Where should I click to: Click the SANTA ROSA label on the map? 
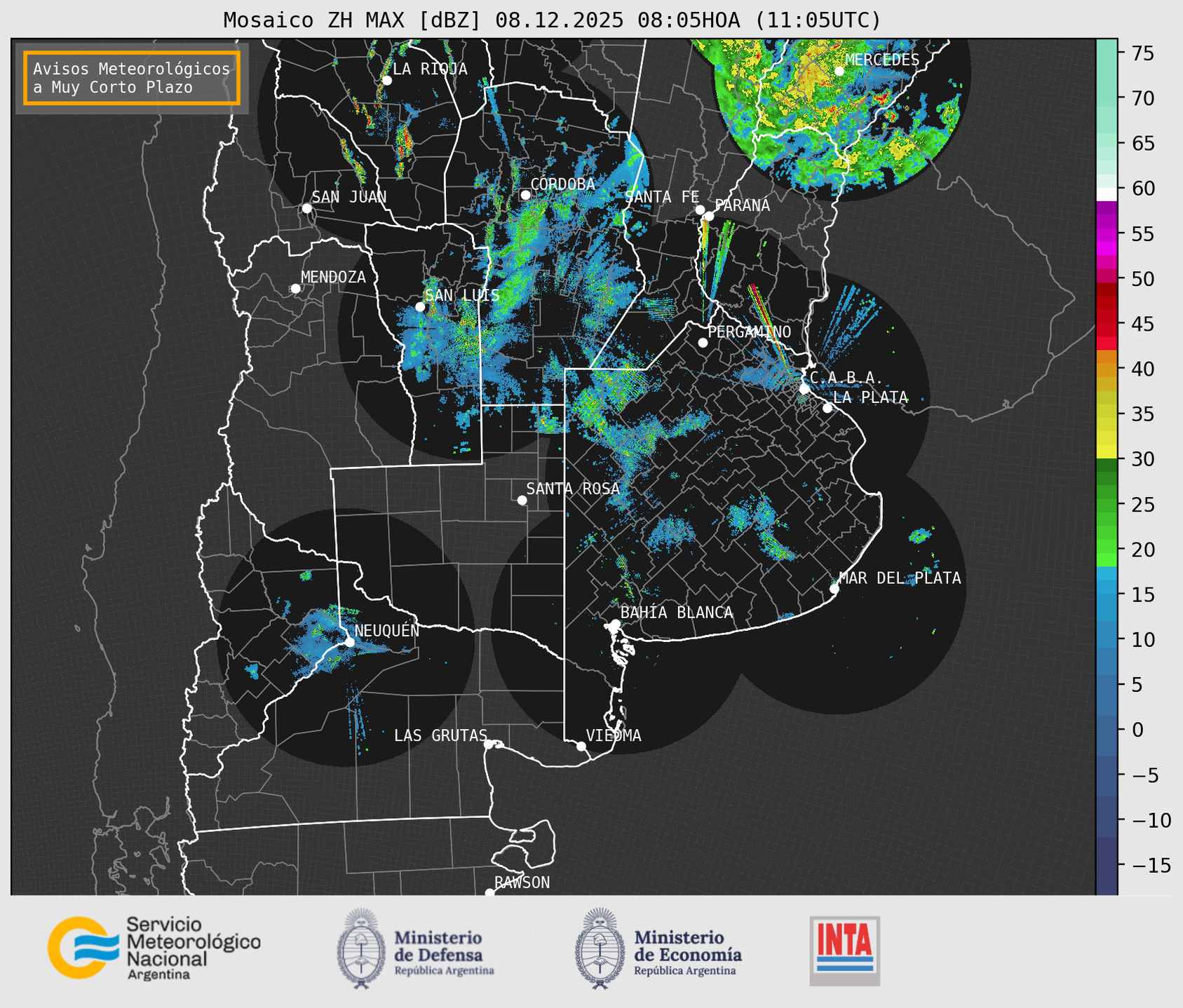(x=573, y=489)
